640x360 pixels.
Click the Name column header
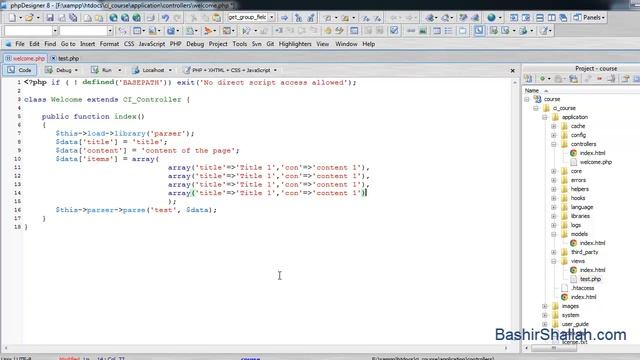coord(531,91)
